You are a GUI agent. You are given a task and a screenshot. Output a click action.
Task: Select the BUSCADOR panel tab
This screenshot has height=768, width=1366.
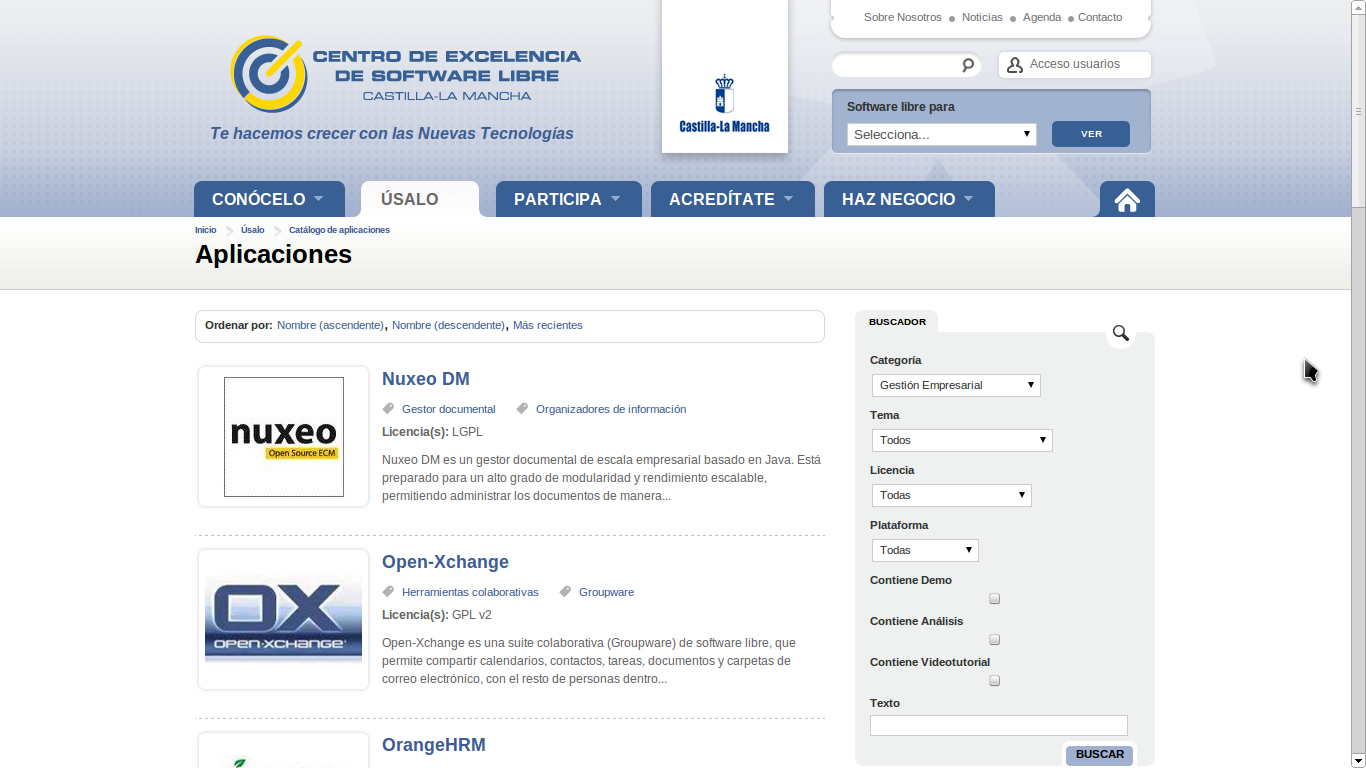click(x=897, y=322)
